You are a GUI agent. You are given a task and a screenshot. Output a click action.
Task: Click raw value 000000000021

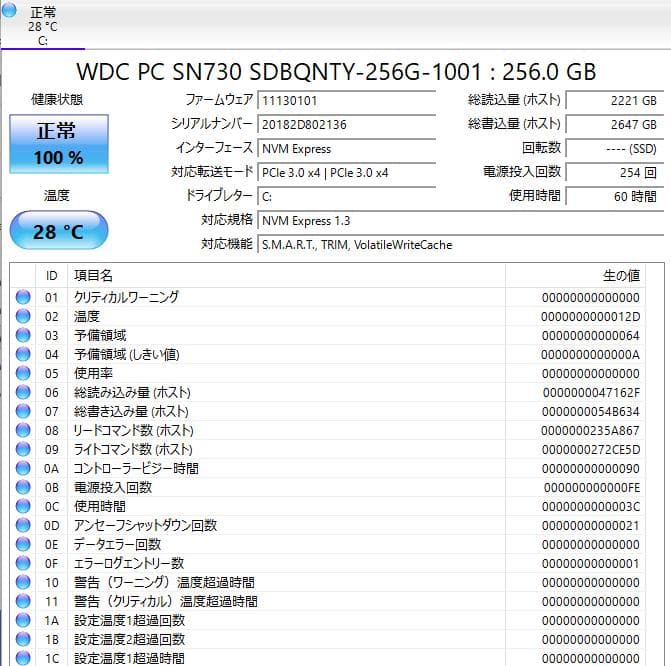tap(591, 526)
